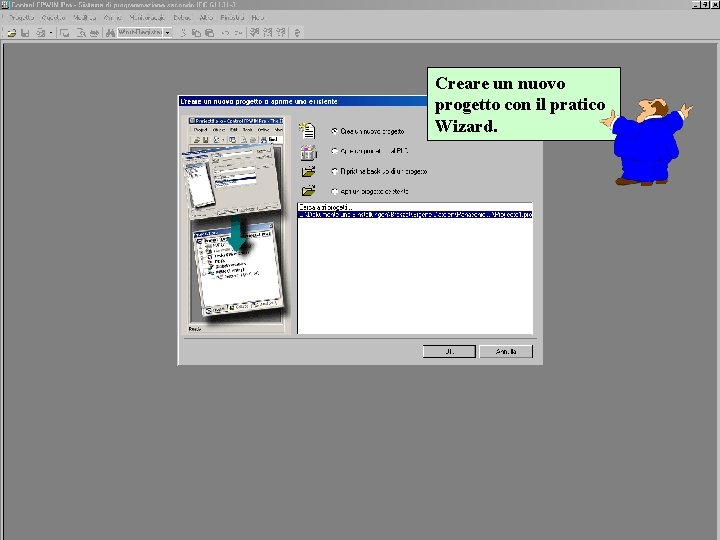
Task: Click the rightmost toolbar icon with arrows
Action: (x=298, y=33)
